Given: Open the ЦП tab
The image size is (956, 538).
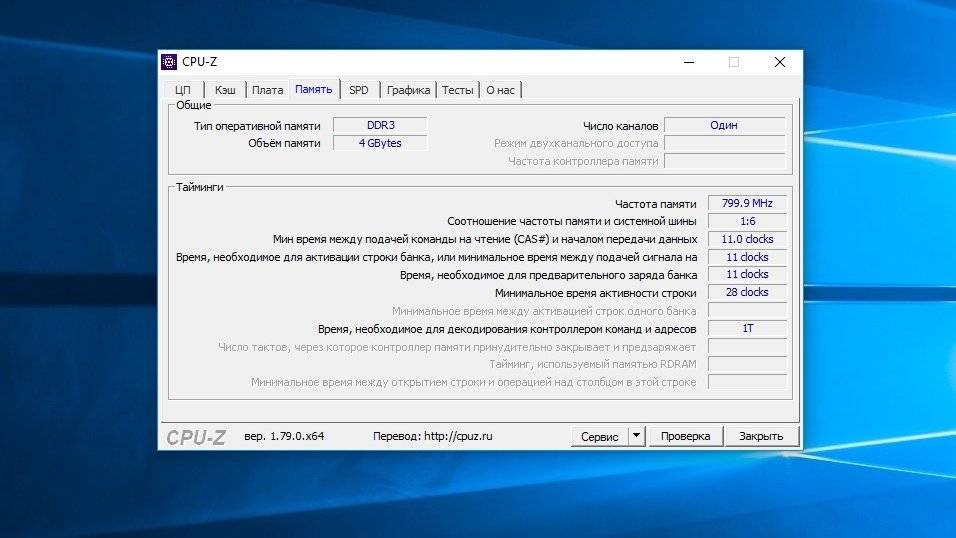Looking at the screenshot, I should (x=183, y=90).
